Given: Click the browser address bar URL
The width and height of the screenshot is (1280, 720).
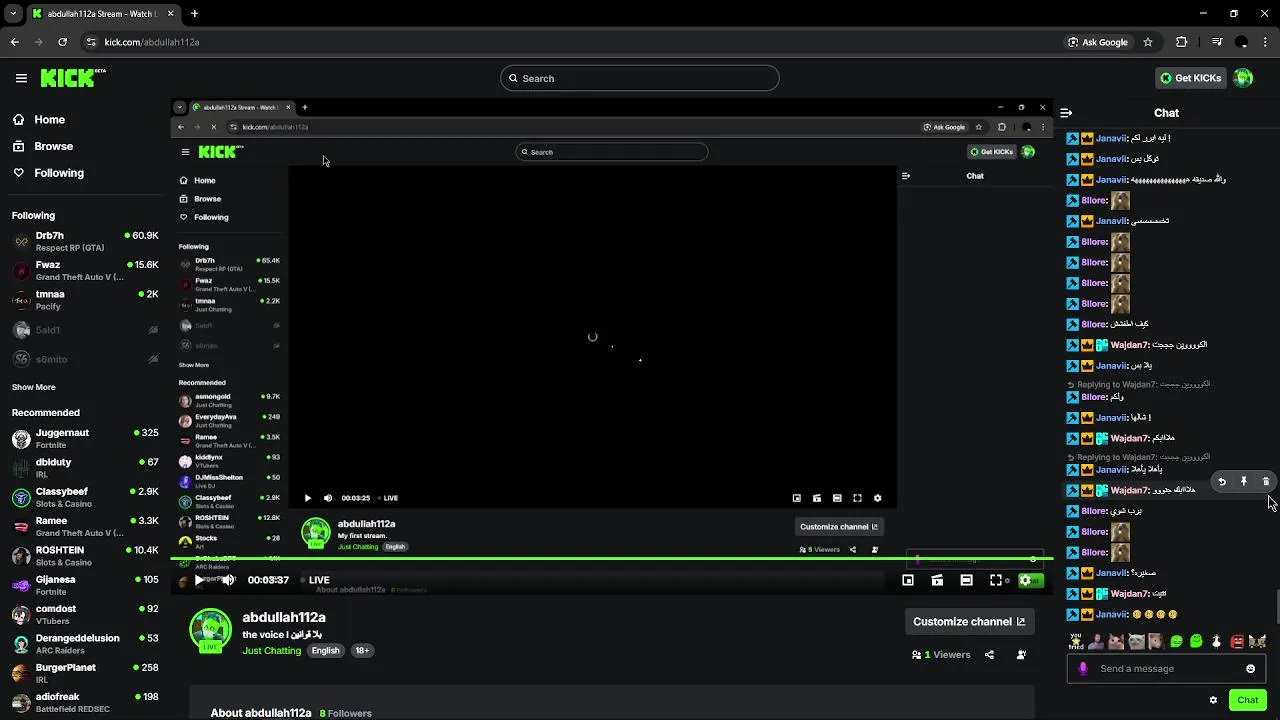Looking at the screenshot, I should pyautogui.click(x=152, y=42).
